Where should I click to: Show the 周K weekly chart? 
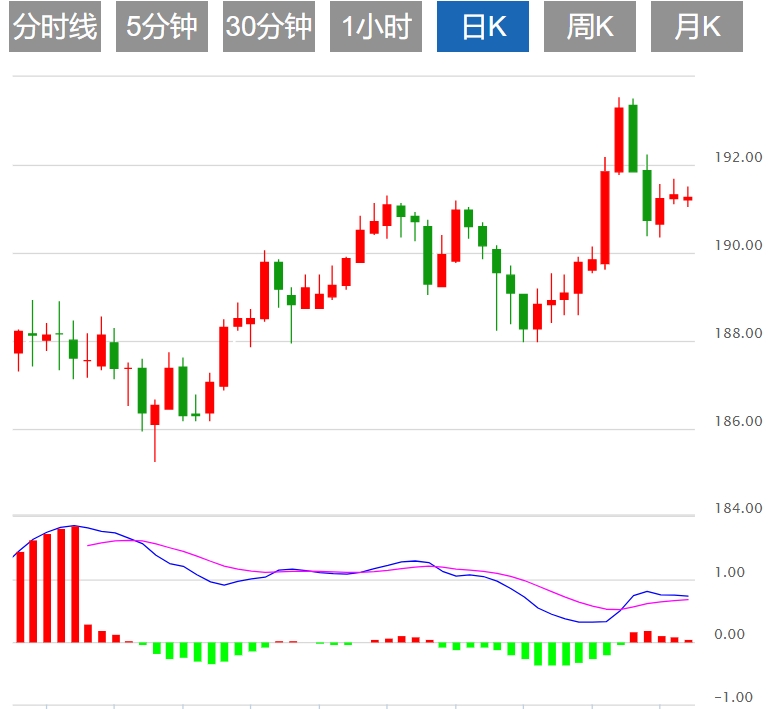click(590, 26)
